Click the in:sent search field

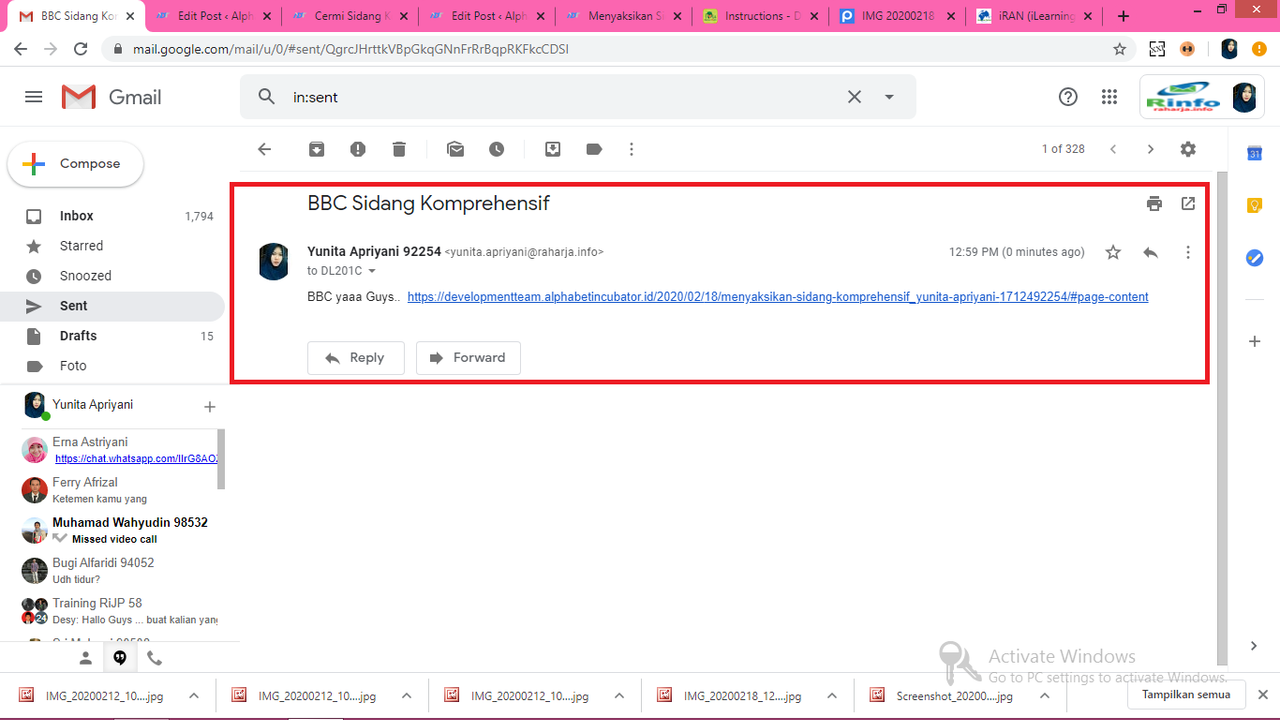[x=560, y=97]
